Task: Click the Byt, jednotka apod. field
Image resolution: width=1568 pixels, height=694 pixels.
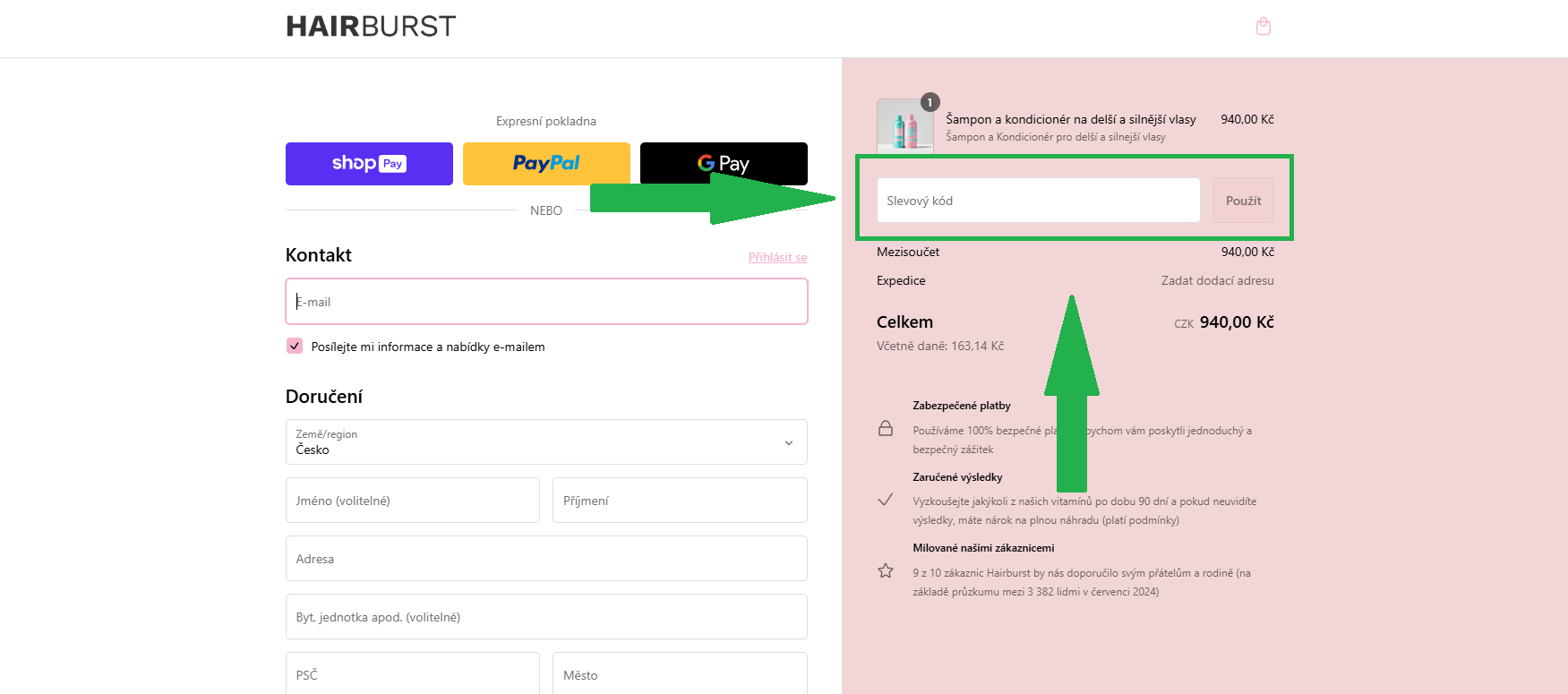Action: click(x=546, y=617)
